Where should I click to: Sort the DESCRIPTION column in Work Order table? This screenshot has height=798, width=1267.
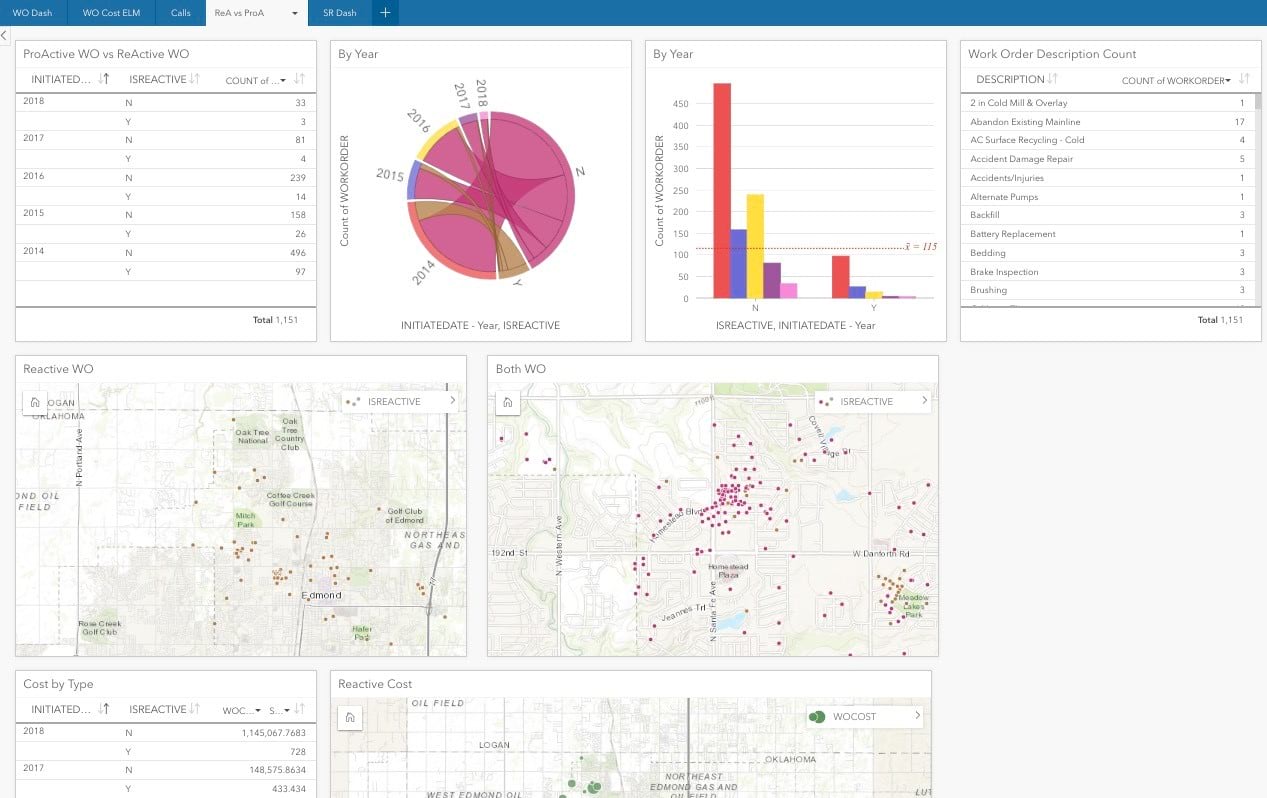[x=1053, y=79]
